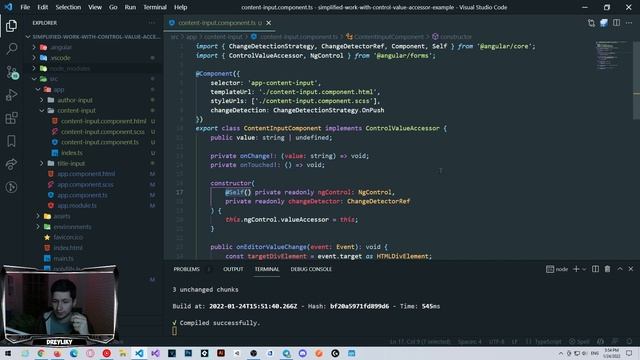Open Microsoft Edge from the taskbar

coord(74,353)
